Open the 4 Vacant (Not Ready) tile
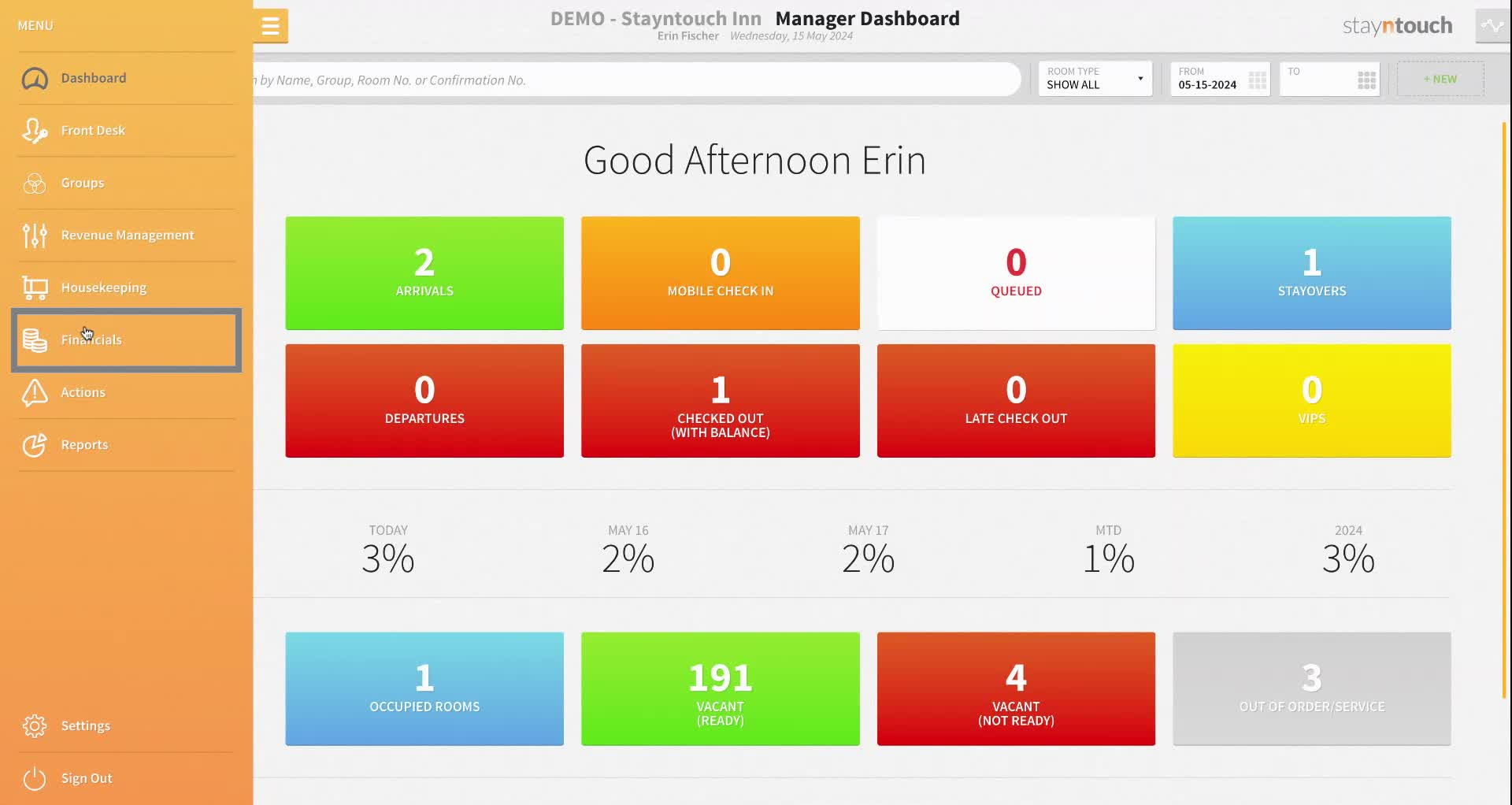Screen dimensions: 1512x805 [1016, 688]
